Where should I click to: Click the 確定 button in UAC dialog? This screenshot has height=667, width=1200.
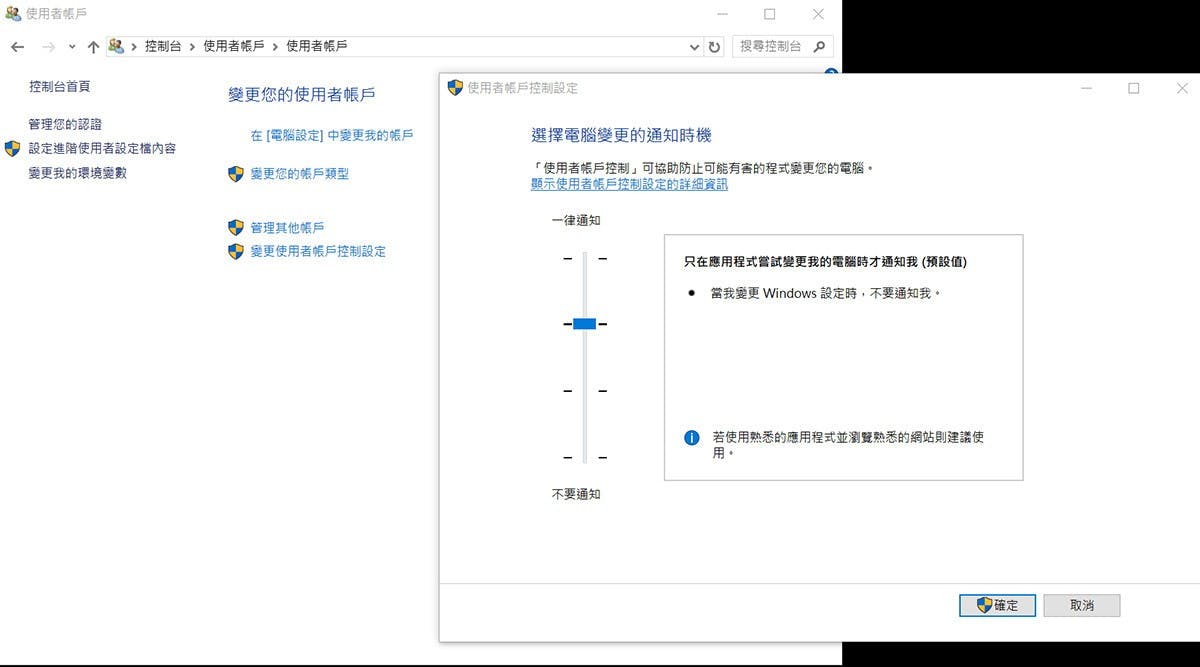click(997, 605)
